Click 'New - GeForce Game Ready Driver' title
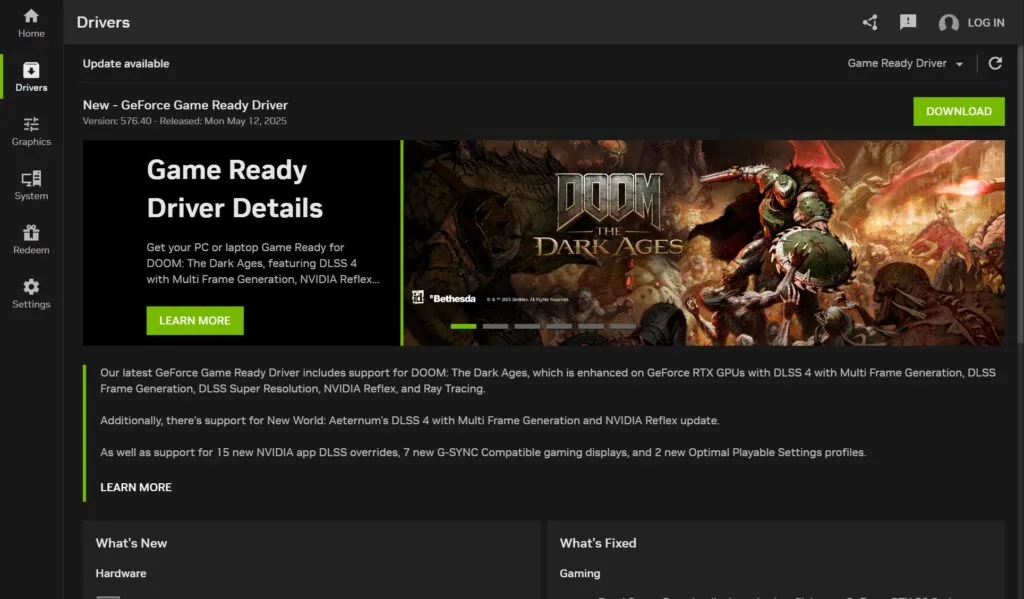 185,105
